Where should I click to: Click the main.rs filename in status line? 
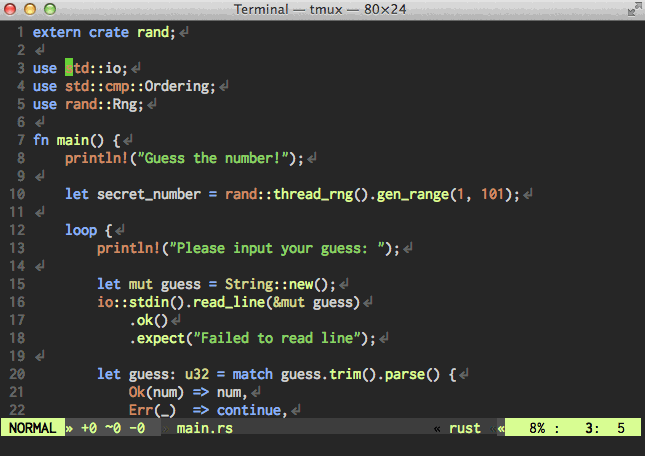click(x=204, y=428)
